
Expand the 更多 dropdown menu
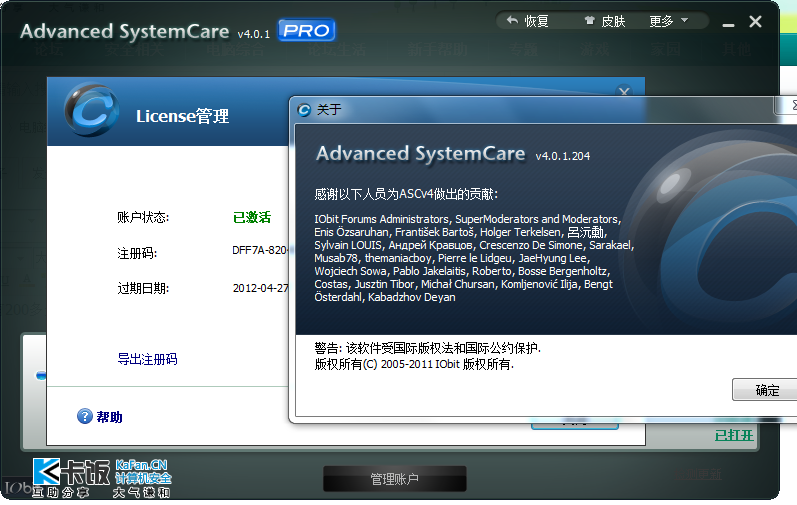pos(668,21)
